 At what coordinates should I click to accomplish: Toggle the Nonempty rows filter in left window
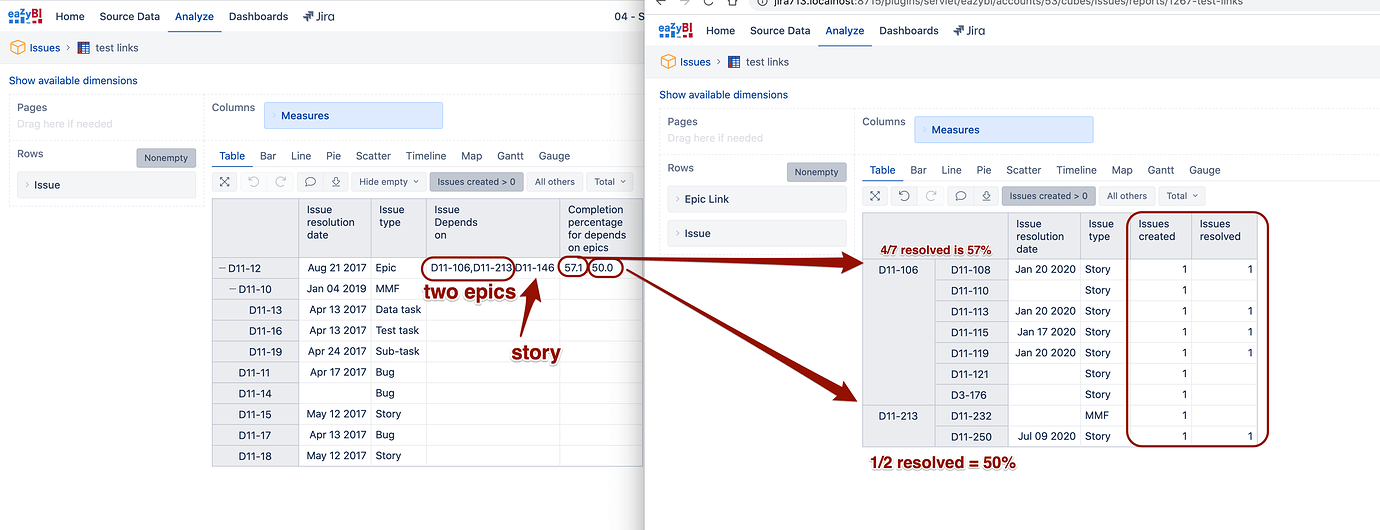click(166, 158)
